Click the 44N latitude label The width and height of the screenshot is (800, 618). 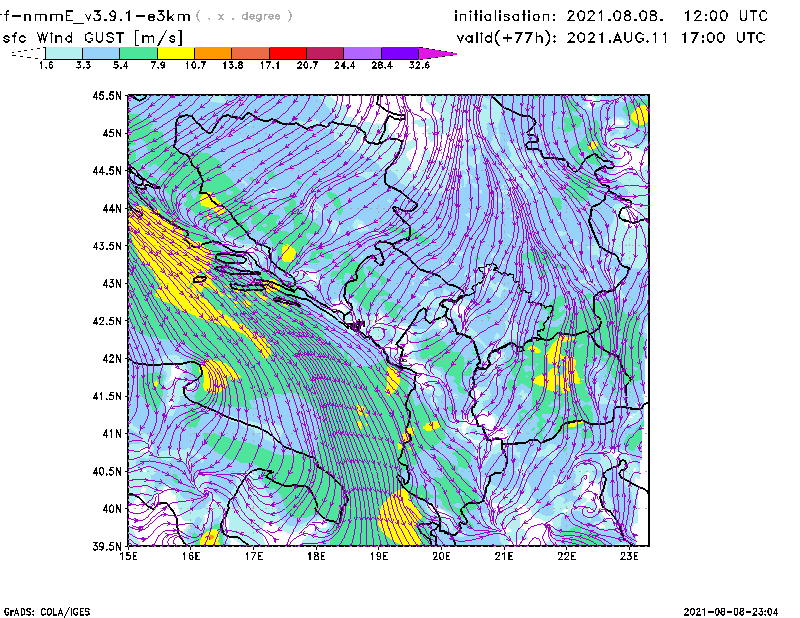click(112, 208)
